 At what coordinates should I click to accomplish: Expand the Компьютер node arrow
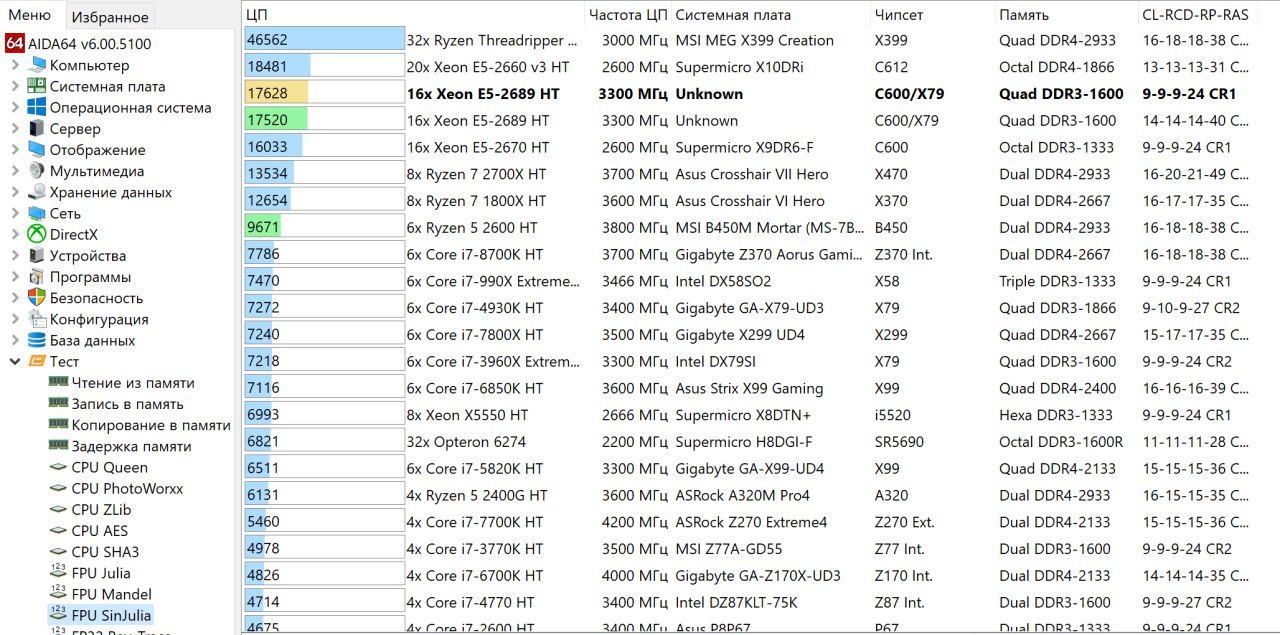(x=15, y=65)
